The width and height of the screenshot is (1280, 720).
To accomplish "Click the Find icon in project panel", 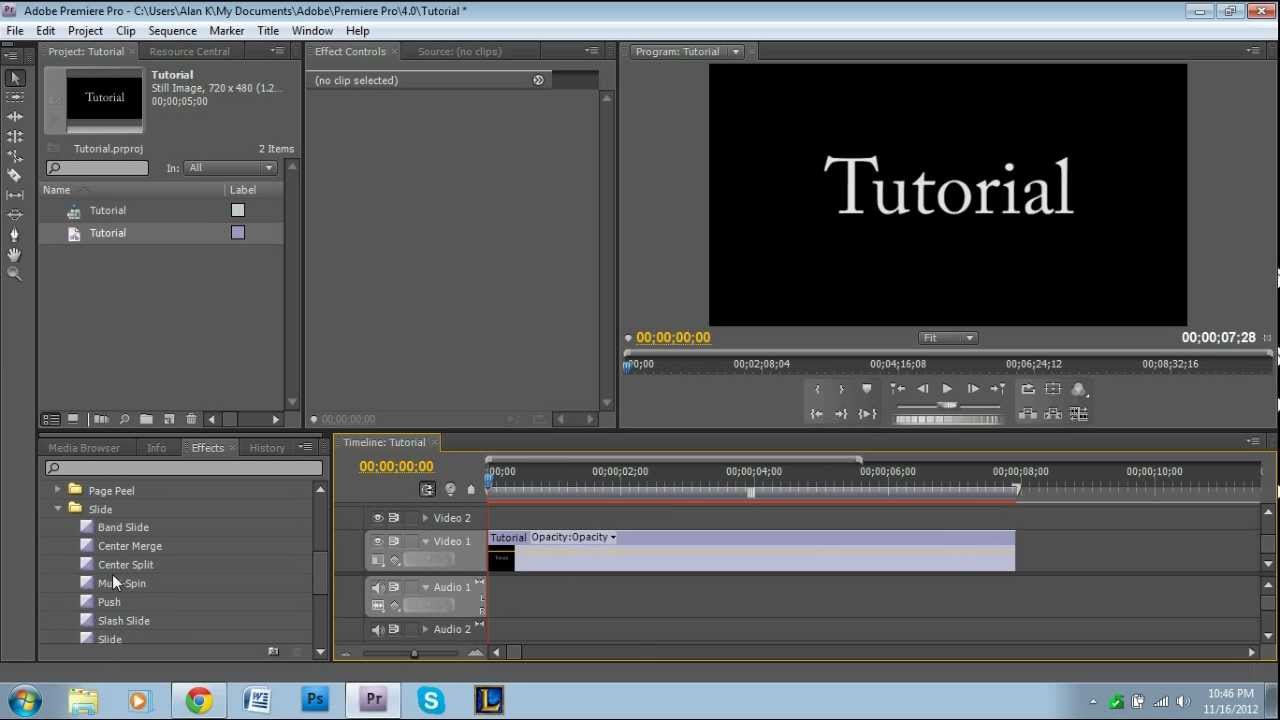I will click(124, 419).
